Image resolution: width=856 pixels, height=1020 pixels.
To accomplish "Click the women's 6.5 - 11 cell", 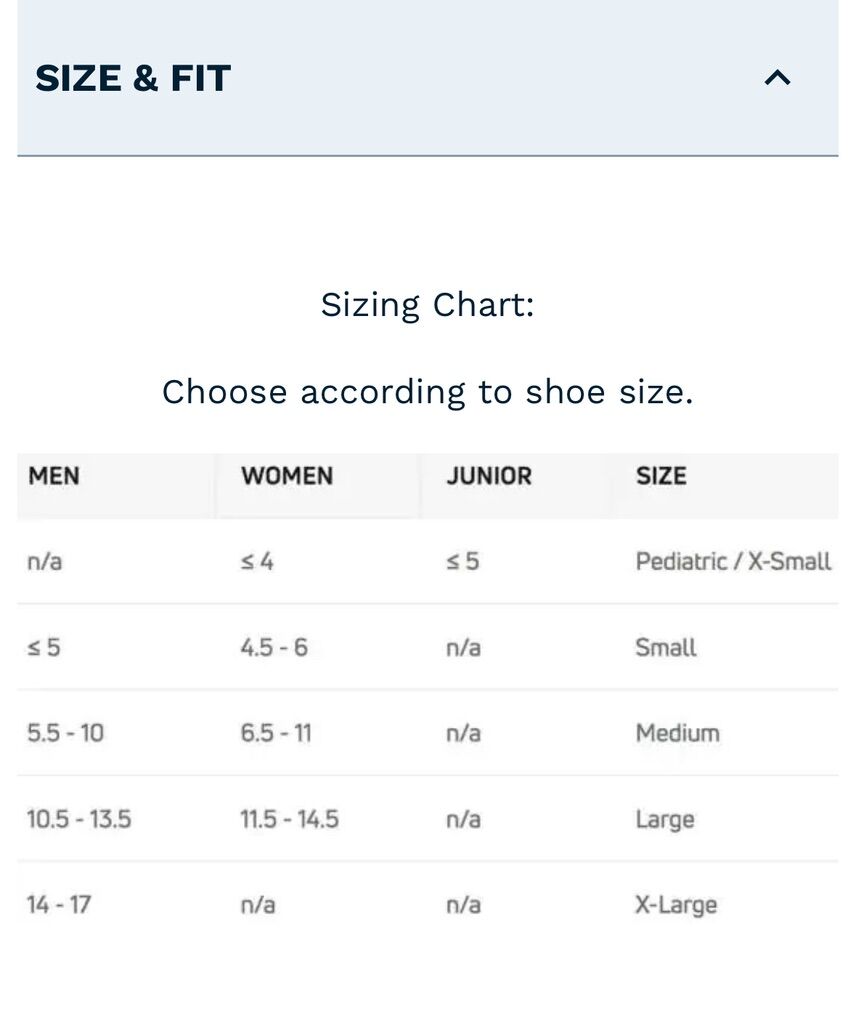I will (x=276, y=734).
